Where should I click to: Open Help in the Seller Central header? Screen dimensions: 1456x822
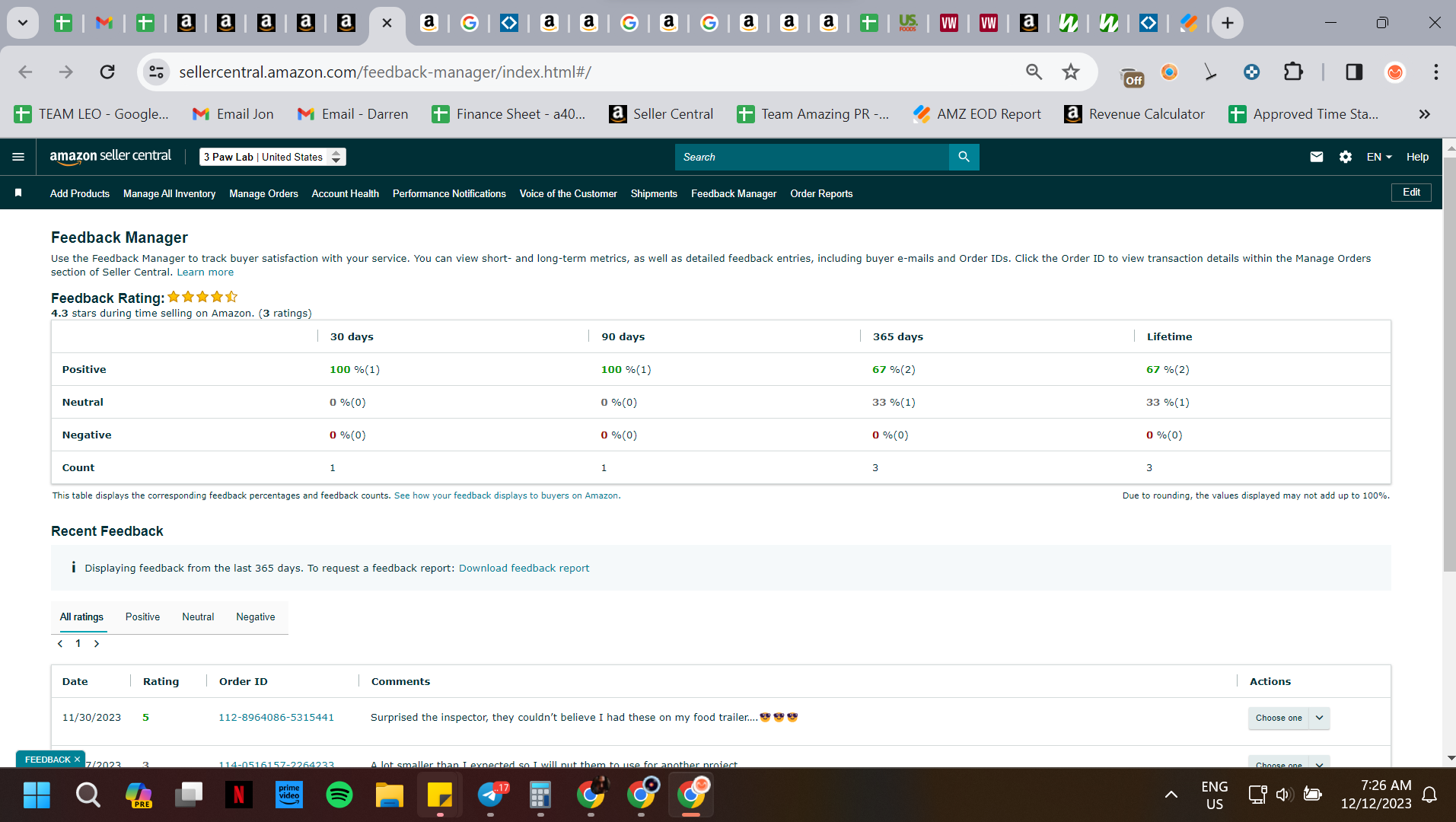[1417, 157]
